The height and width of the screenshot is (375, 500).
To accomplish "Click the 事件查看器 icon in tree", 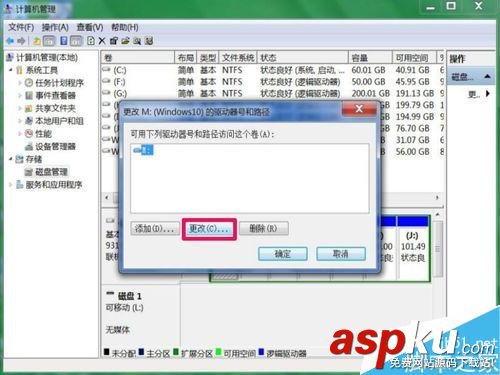I will point(29,95).
